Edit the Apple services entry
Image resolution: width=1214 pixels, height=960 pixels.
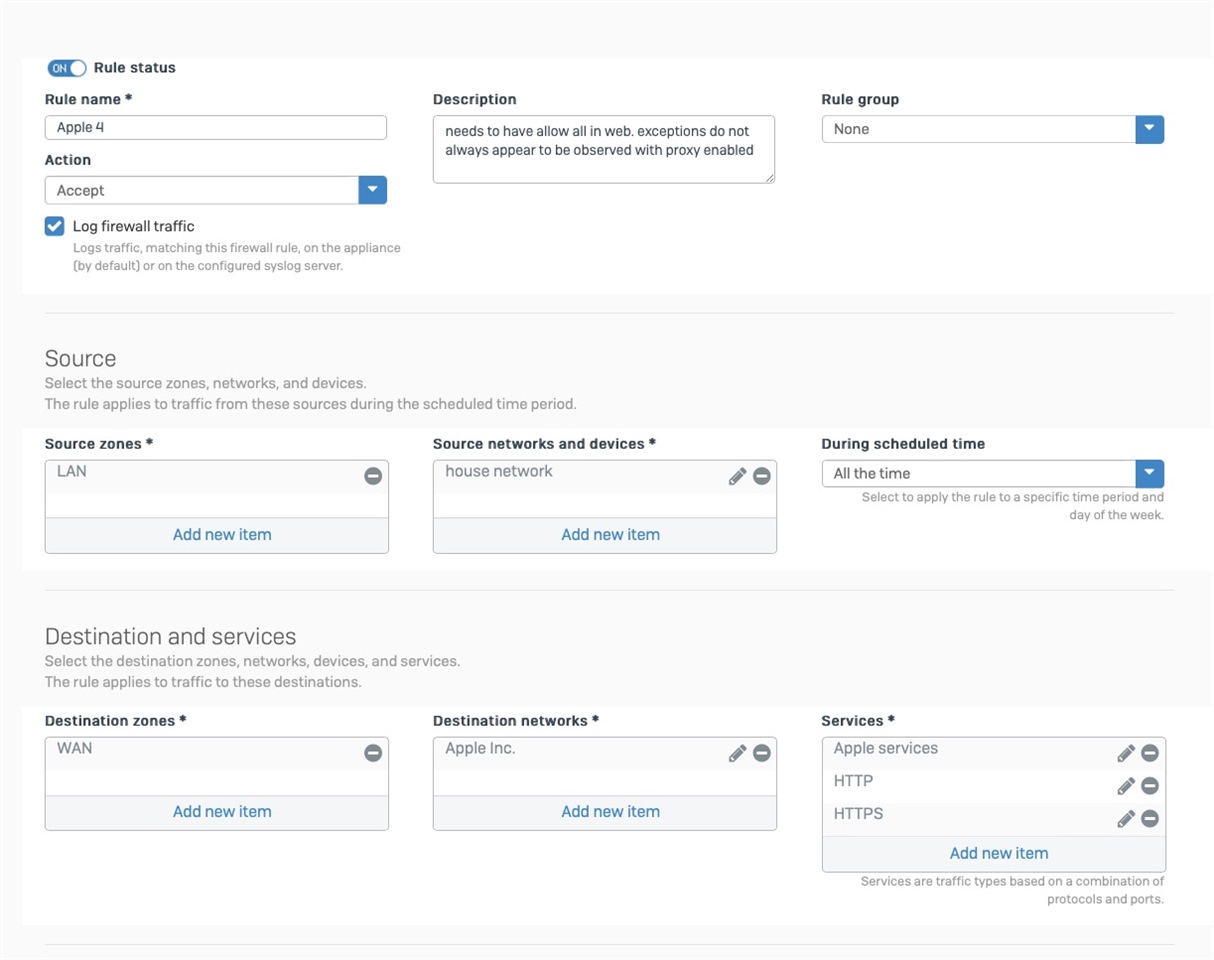pos(1126,753)
